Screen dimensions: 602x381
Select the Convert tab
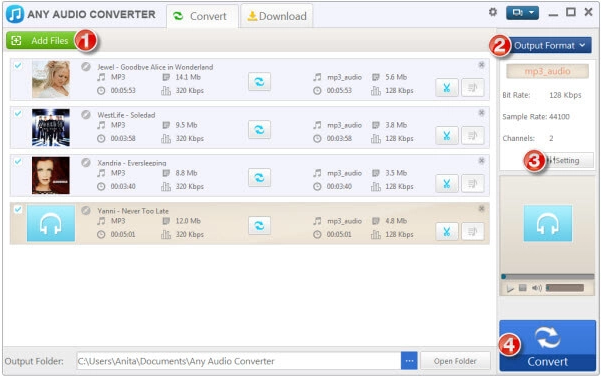pyautogui.click(x=202, y=16)
